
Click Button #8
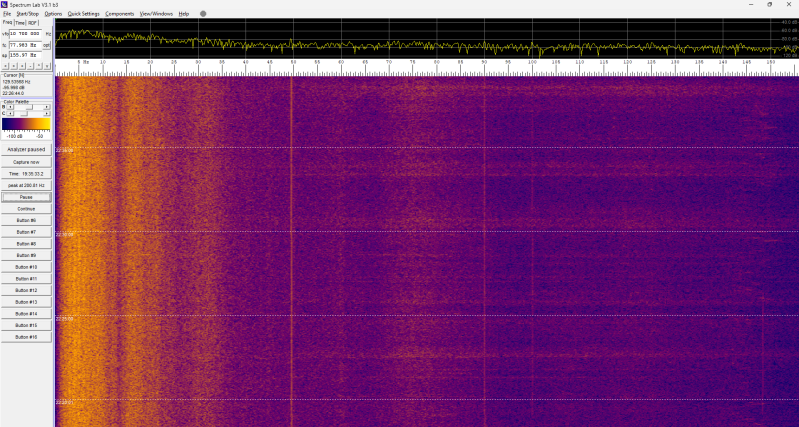tap(26, 244)
